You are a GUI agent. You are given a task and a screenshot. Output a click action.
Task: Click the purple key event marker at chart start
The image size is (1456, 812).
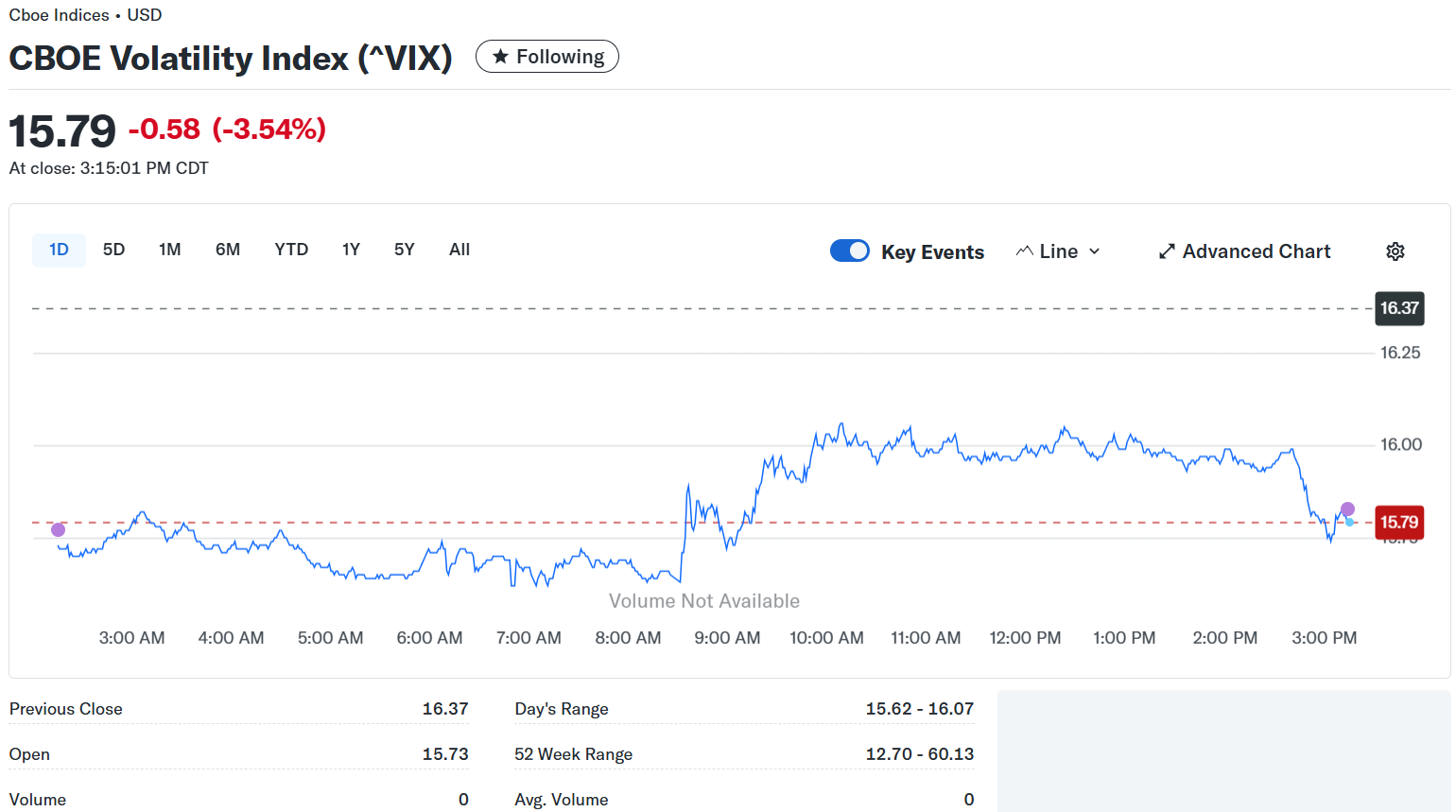(x=58, y=529)
